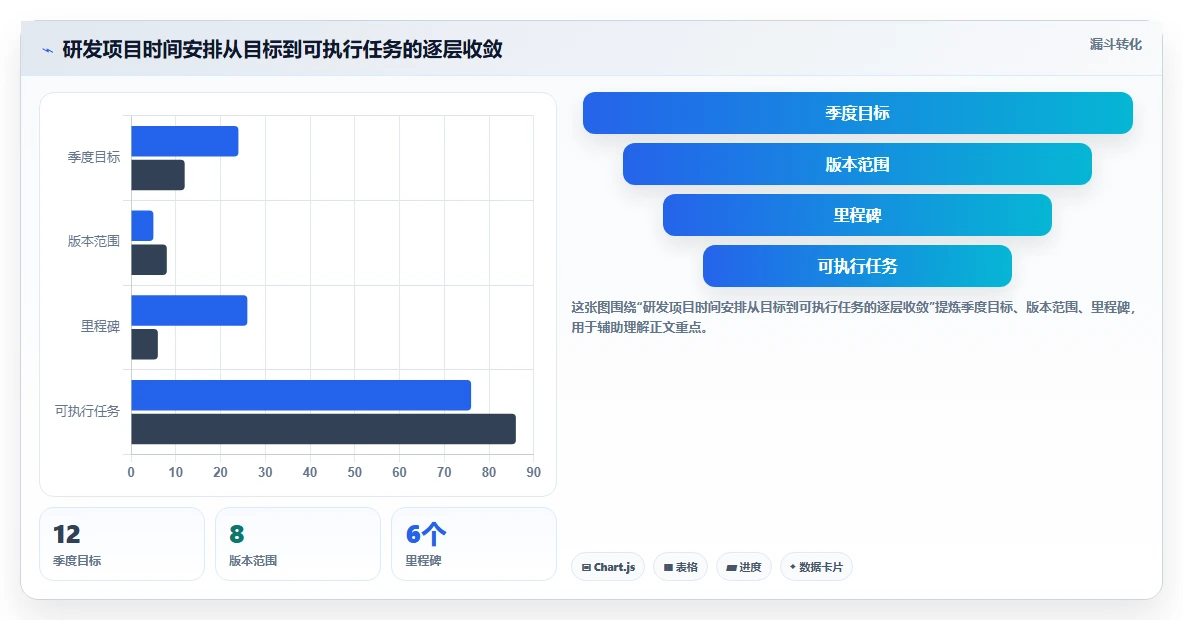The height and width of the screenshot is (620, 1183).
Task: Select the 可执行任务 funnel stage bar
Action: [x=857, y=265]
